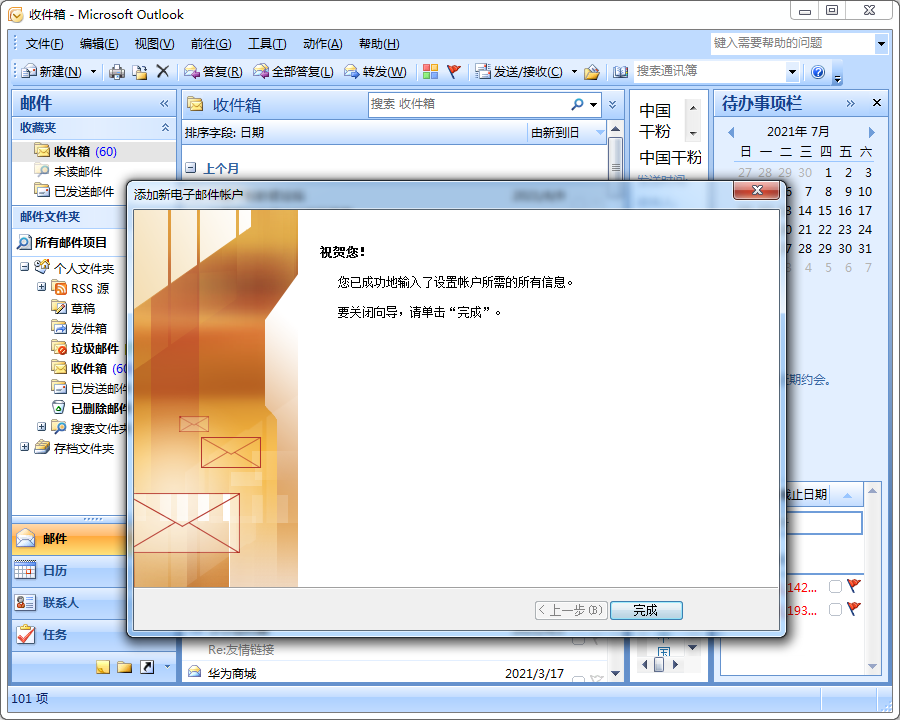Click Reply 答复(R) in the toolbar
This screenshot has width=900, height=720.
213,72
